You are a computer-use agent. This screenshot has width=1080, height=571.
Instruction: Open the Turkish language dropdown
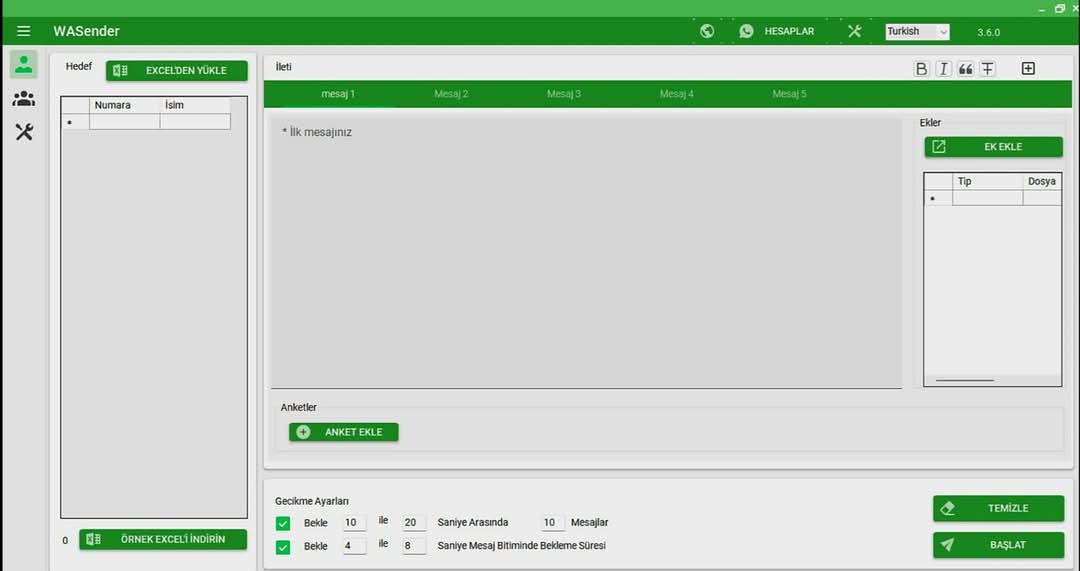click(917, 32)
